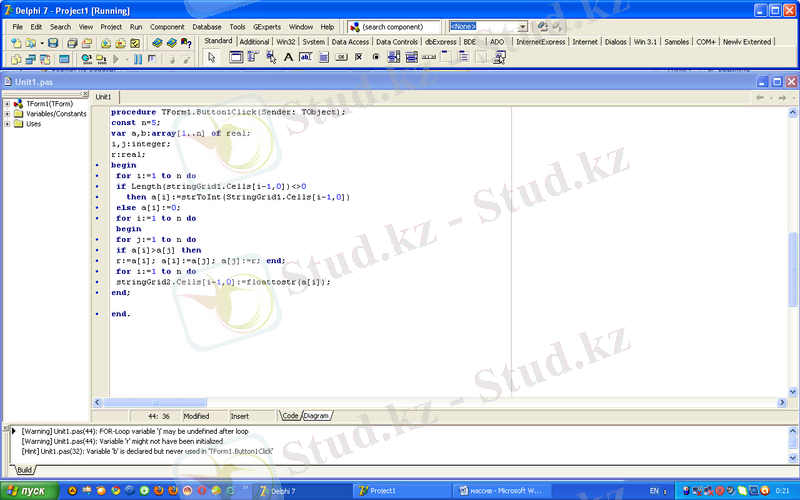
Task: Click the View Form toolbar icon
Action: 30,59
